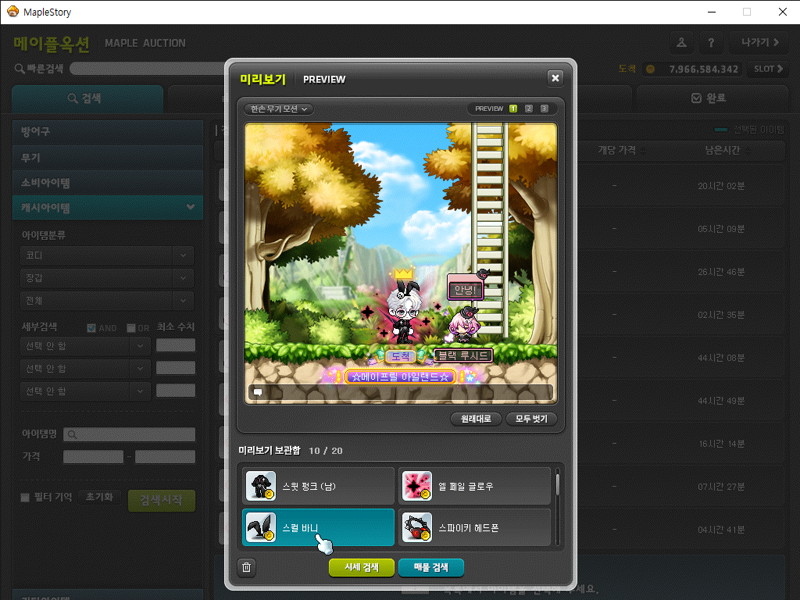Collapse the 캐시아이템 category

pyautogui.click(x=108, y=208)
